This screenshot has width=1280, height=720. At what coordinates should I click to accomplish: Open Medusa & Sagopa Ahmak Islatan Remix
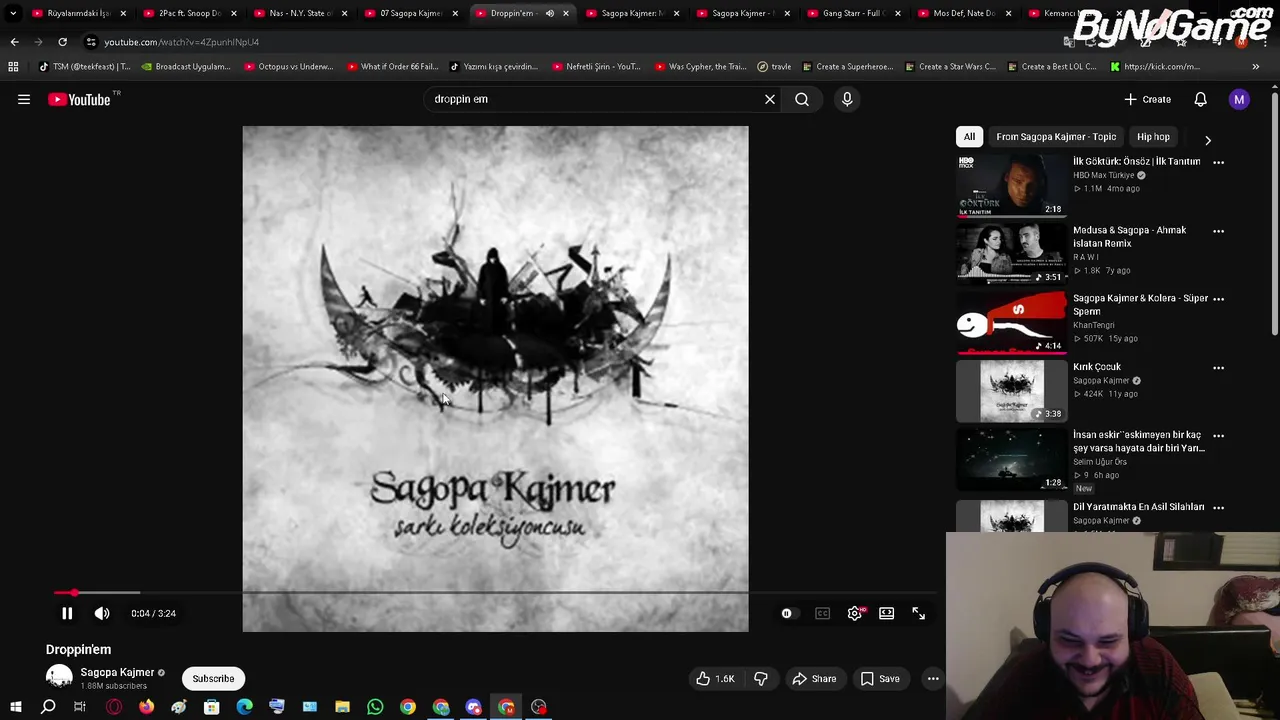1129,236
